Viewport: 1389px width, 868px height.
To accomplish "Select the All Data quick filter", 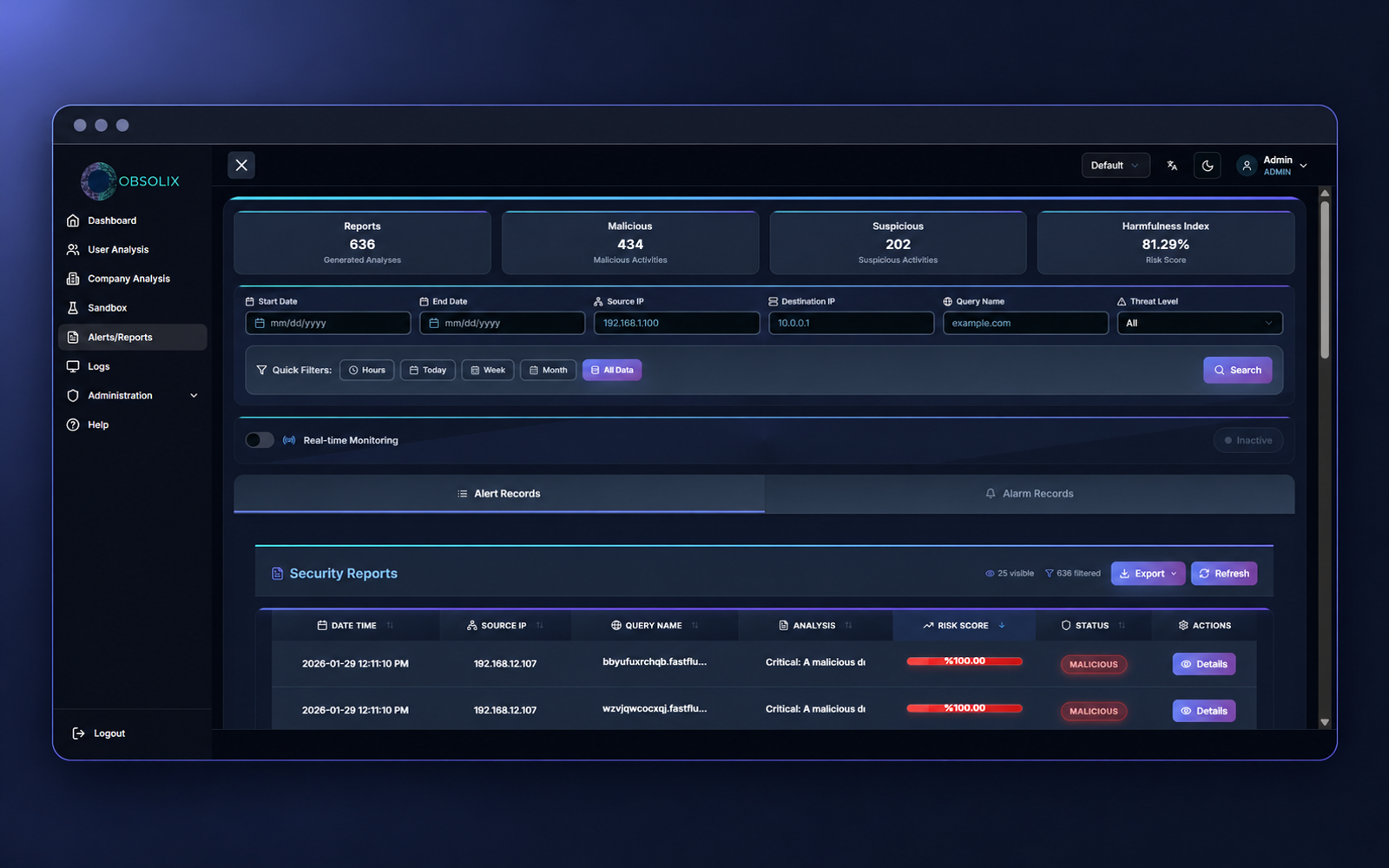I will (x=612, y=370).
